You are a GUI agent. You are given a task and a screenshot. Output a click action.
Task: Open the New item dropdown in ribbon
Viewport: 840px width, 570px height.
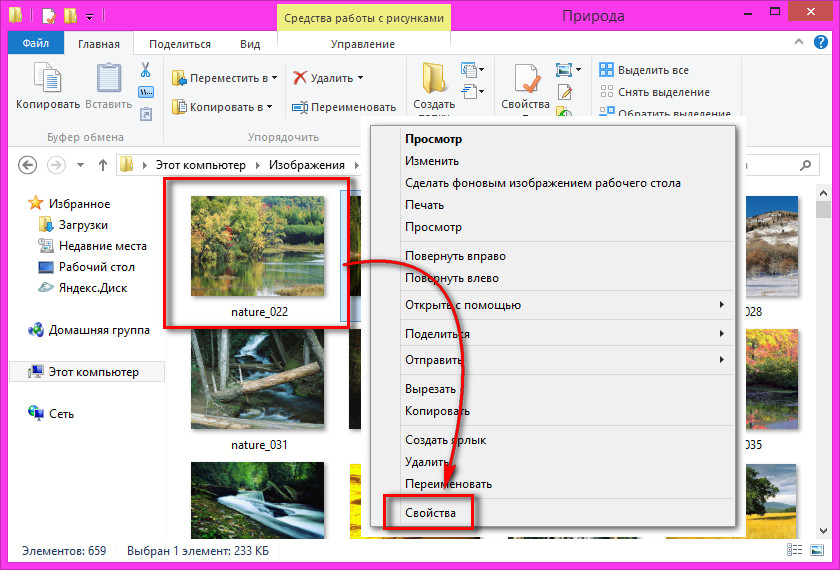472,70
